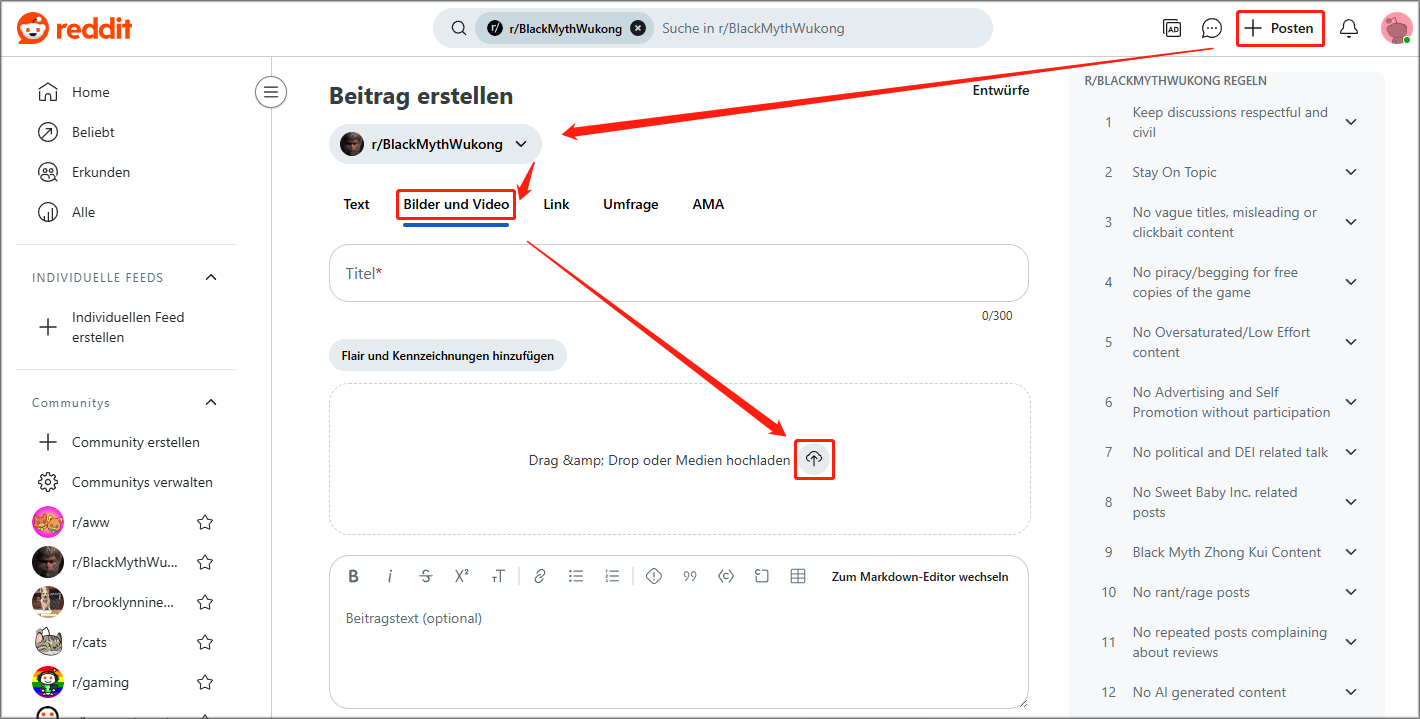Viewport: 1420px width, 719px height.
Task: Open notifications bell
Action: (x=1349, y=28)
